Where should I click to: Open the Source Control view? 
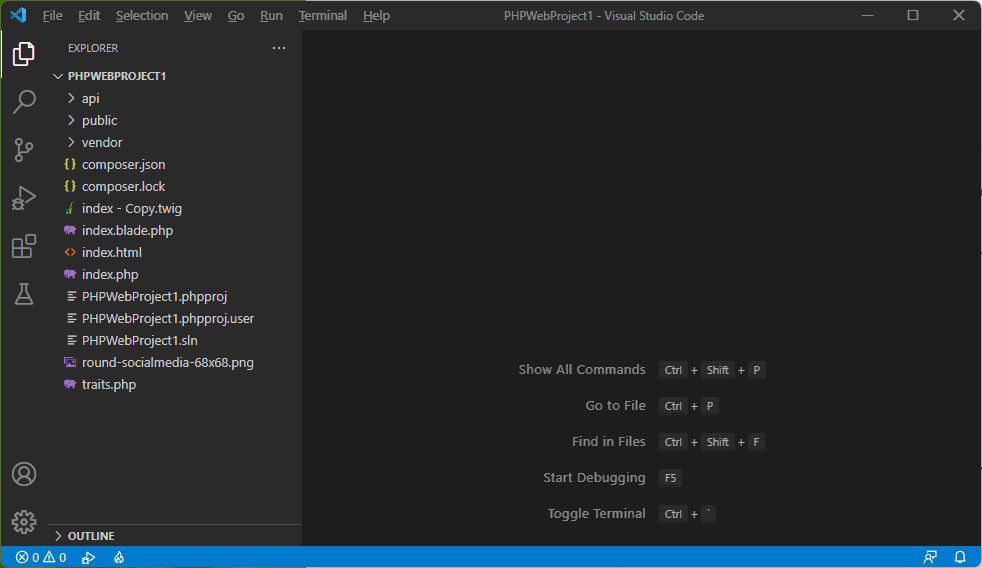click(24, 150)
